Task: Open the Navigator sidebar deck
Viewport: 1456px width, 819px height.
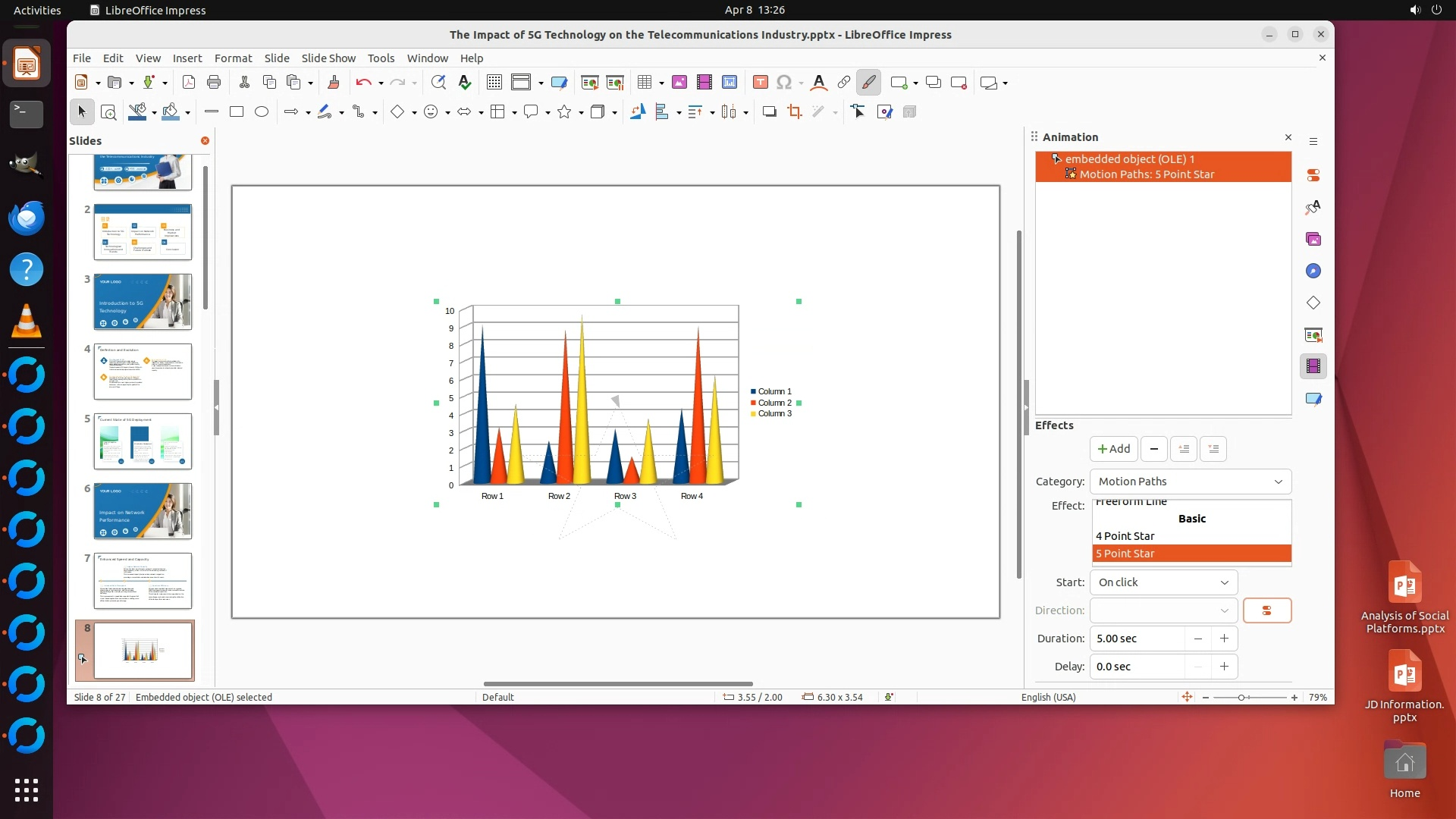Action: point(1313,271)
